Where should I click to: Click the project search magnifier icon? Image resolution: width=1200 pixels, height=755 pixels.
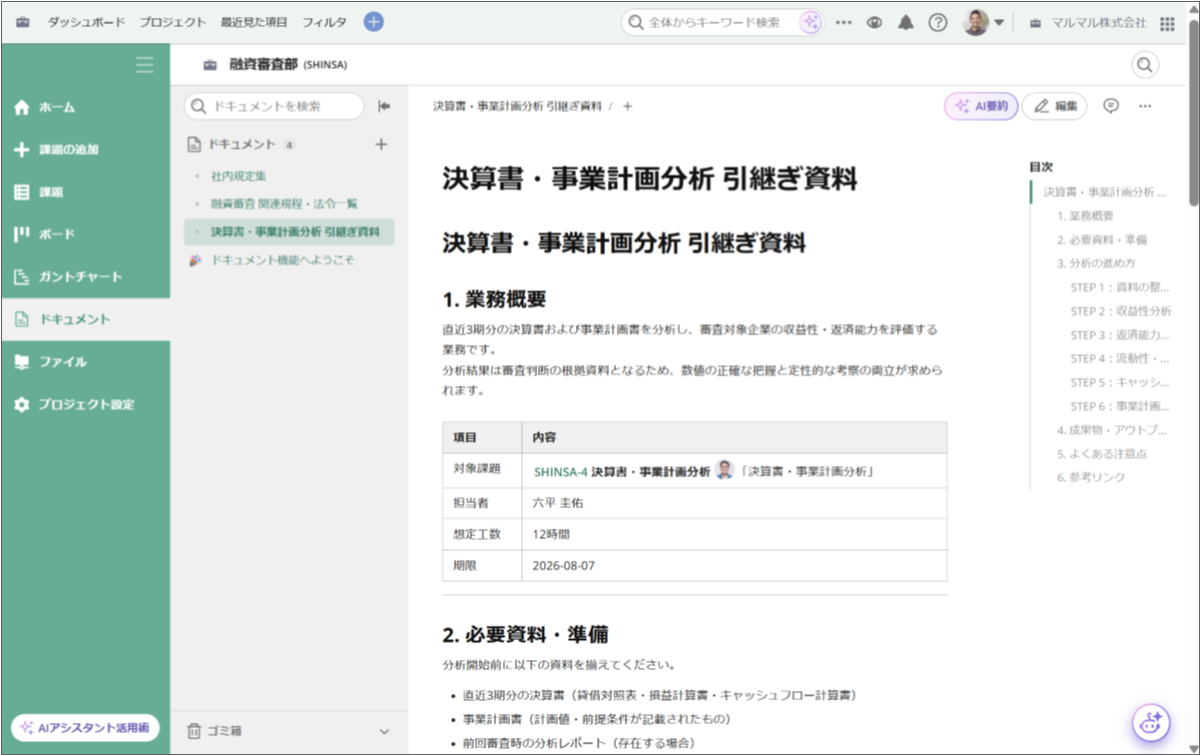click(x=1145, y=65)
